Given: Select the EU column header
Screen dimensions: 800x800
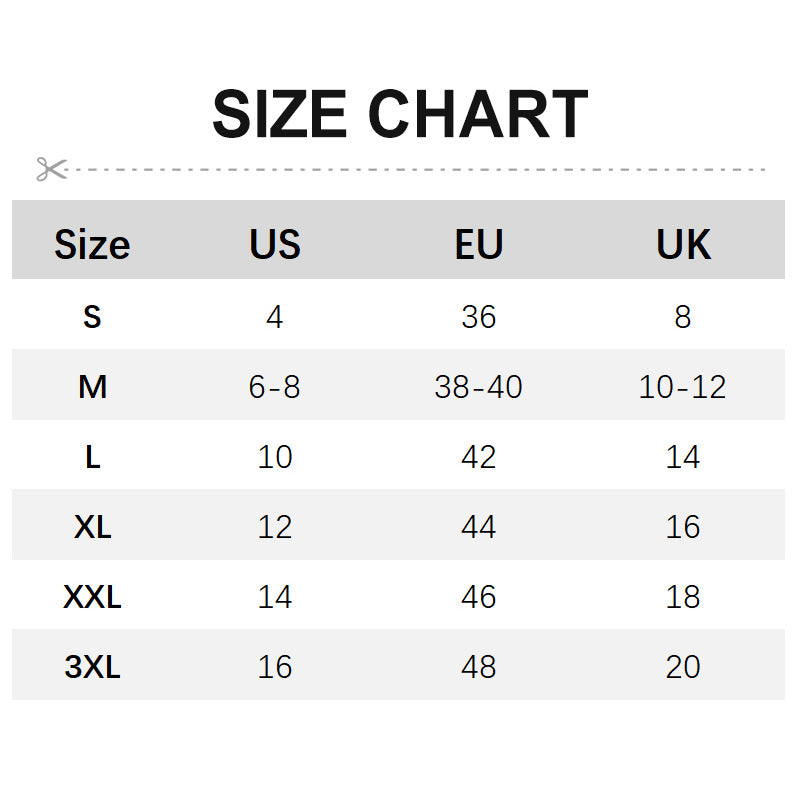Looking at the screenshot, I should (x=479, y=244).
